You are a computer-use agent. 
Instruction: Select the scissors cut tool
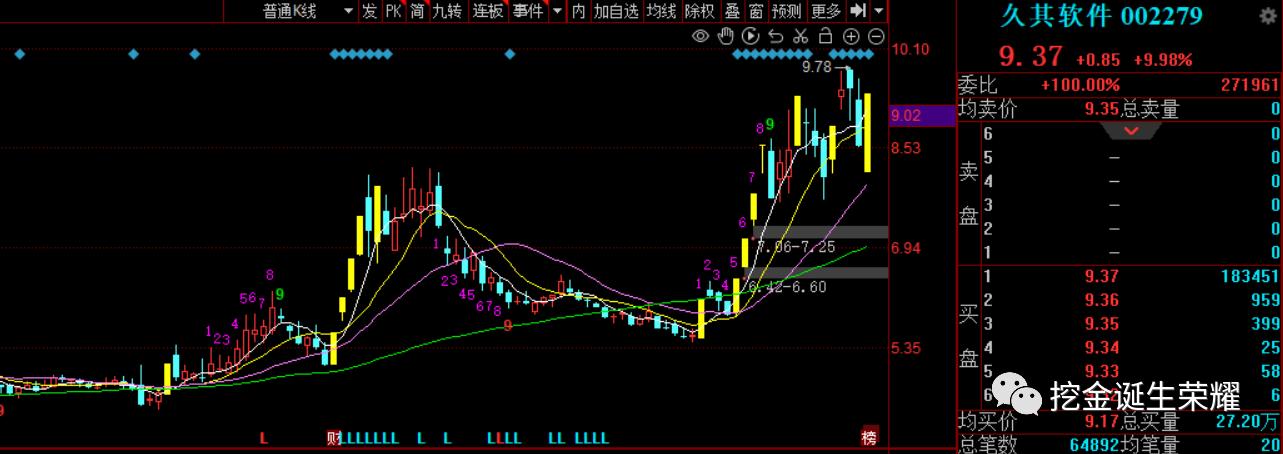(x=800, y=36)
